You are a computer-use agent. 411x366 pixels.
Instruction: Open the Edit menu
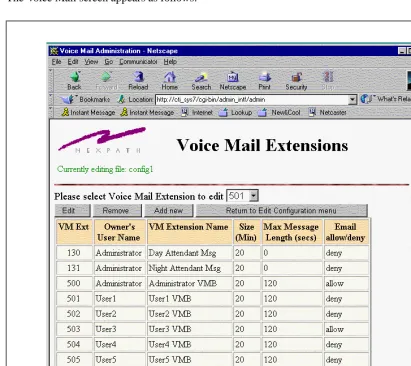[73, 62]
